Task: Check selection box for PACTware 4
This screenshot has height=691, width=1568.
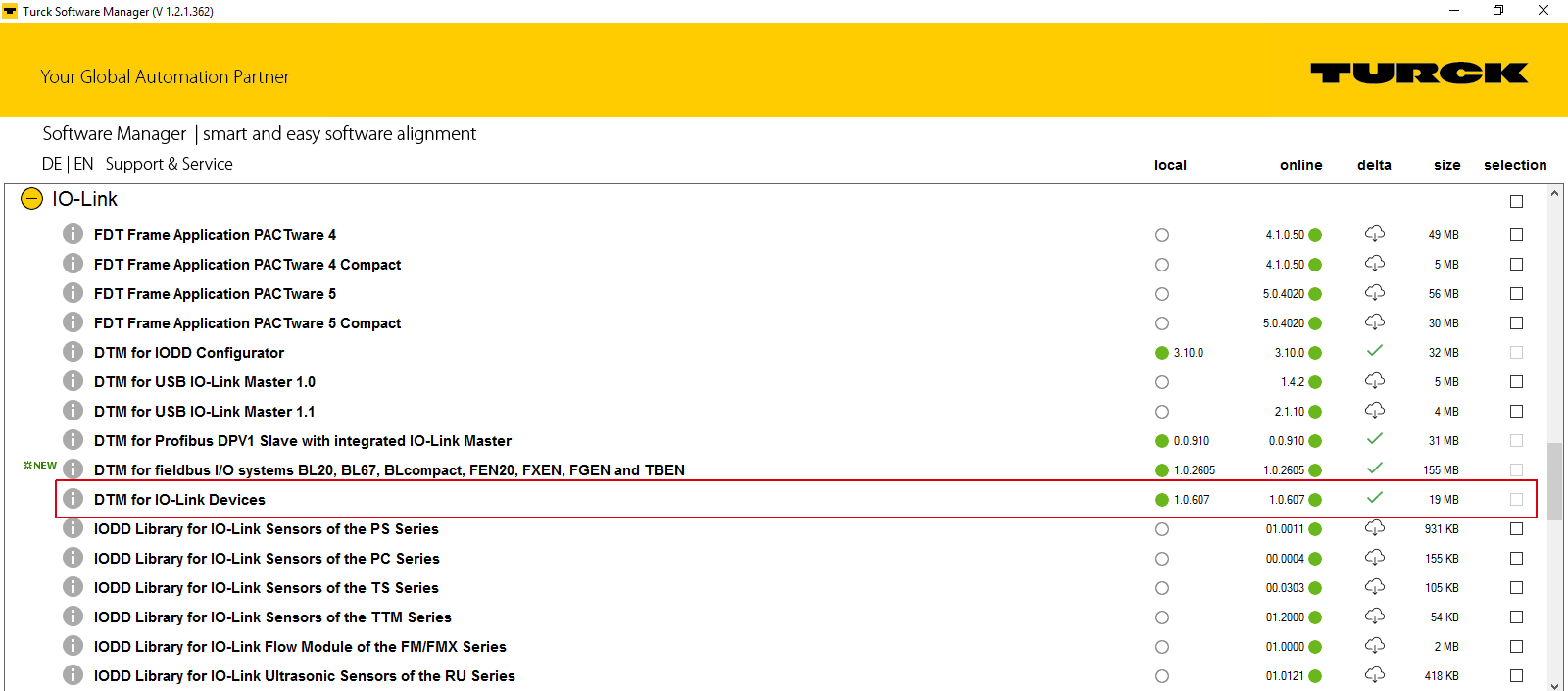Action: coord(1516,234)
